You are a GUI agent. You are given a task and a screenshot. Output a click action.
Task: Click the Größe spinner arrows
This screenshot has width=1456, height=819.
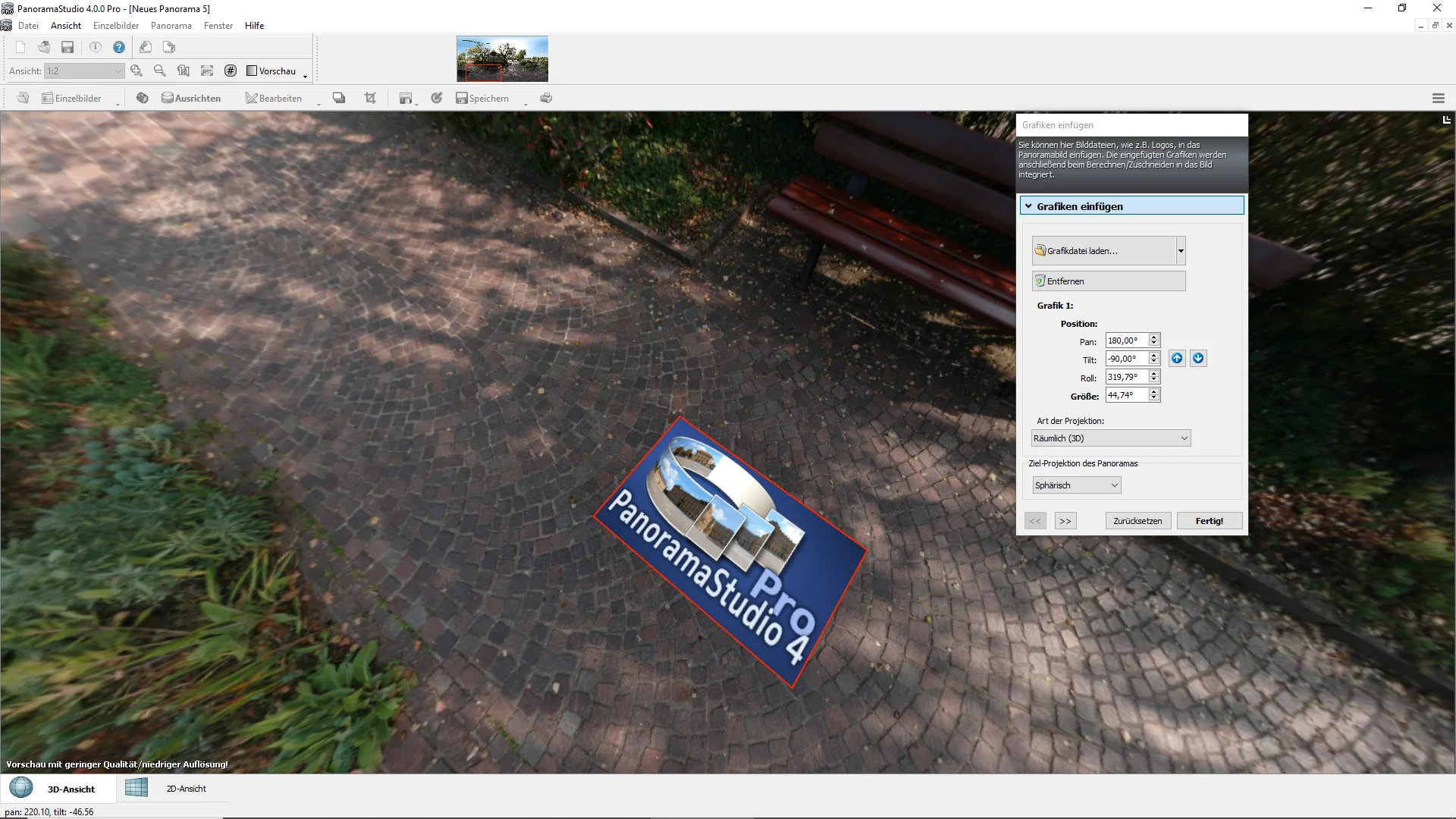pyautogui.click(x=1154, y=395)
